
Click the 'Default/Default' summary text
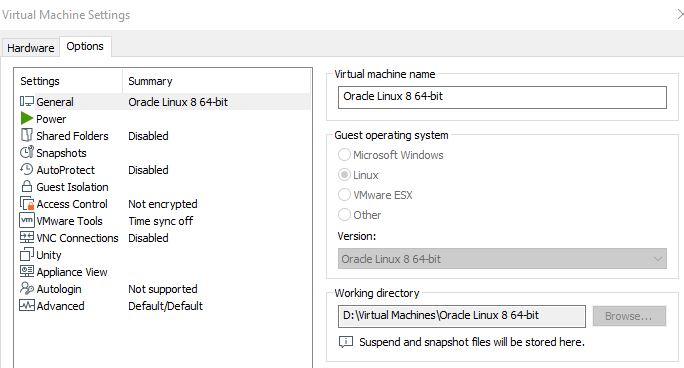tap(165, 306)
